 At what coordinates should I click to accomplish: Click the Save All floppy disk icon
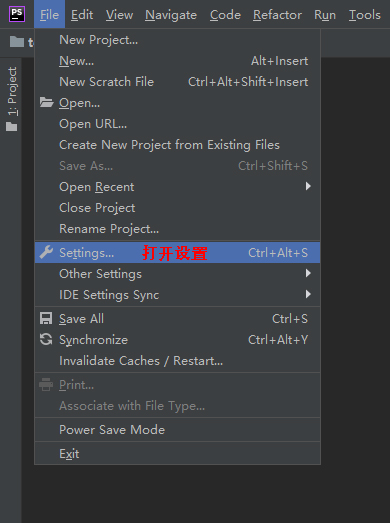46,318
